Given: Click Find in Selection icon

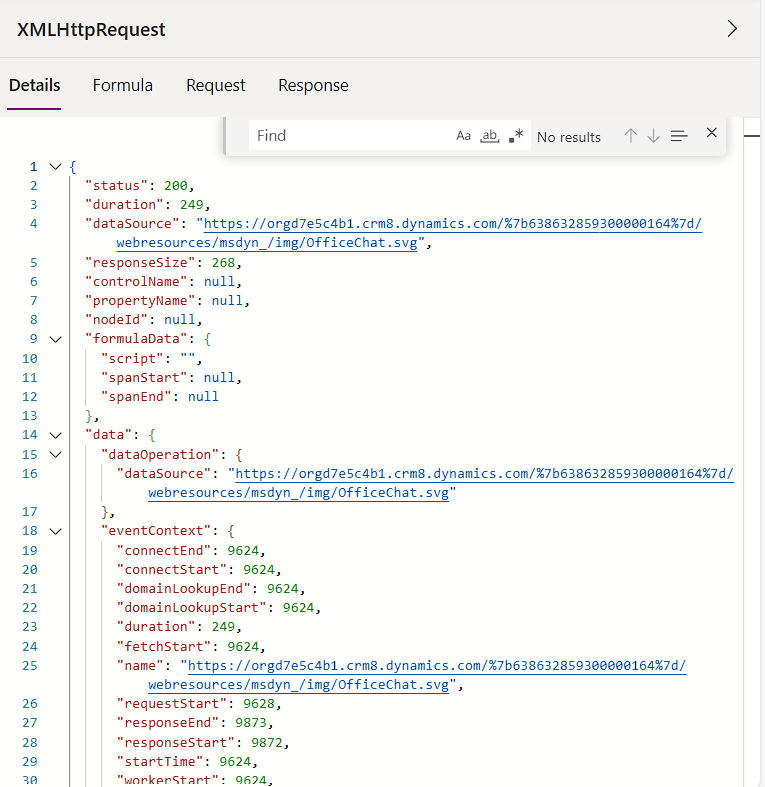Looking at the screenshot, I should (x=679, y=136).
